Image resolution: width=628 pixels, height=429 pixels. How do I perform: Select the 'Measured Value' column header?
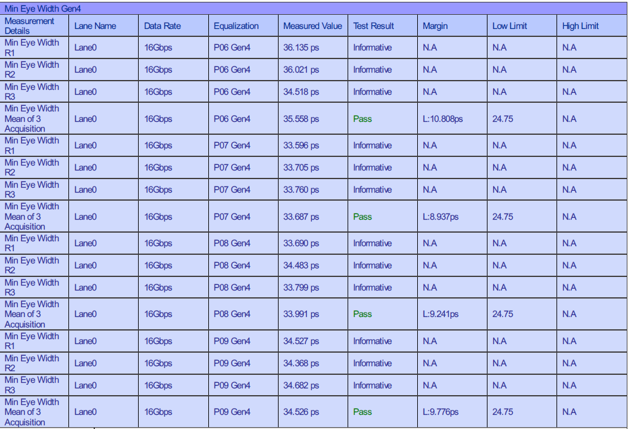312,26
